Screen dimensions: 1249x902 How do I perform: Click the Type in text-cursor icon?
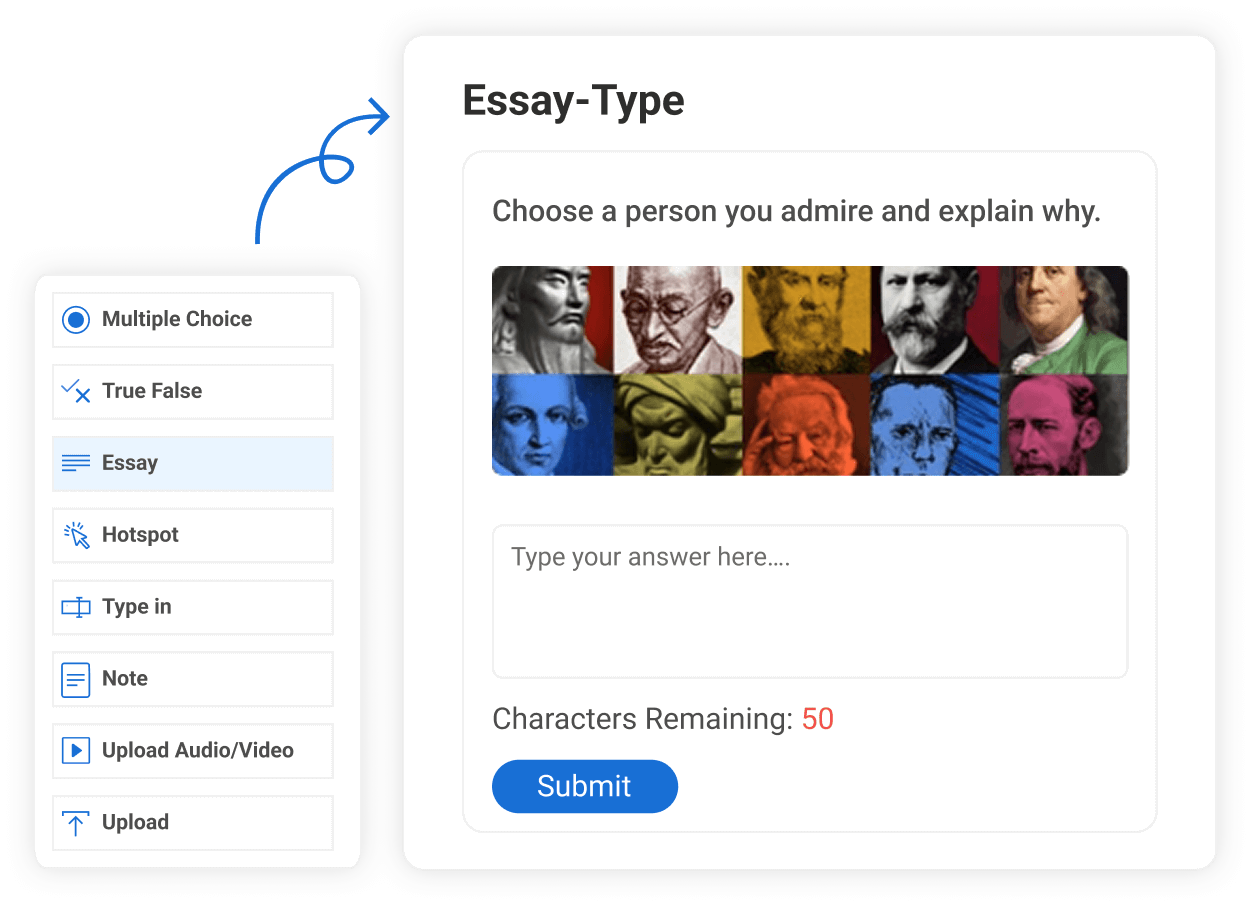[76, 607]
